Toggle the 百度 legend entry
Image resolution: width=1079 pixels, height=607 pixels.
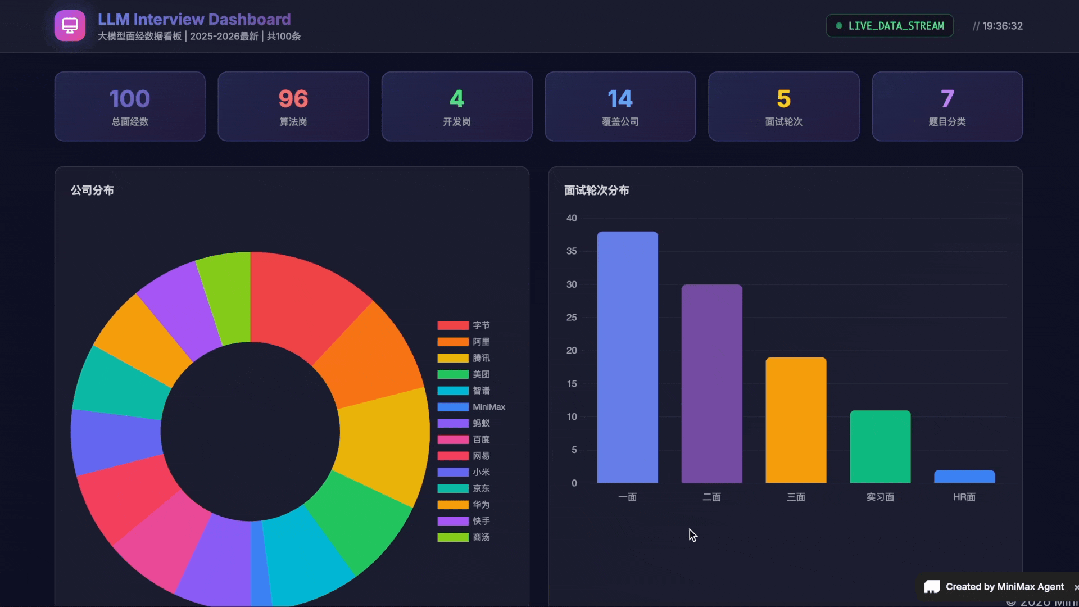(x=464, y=440)
